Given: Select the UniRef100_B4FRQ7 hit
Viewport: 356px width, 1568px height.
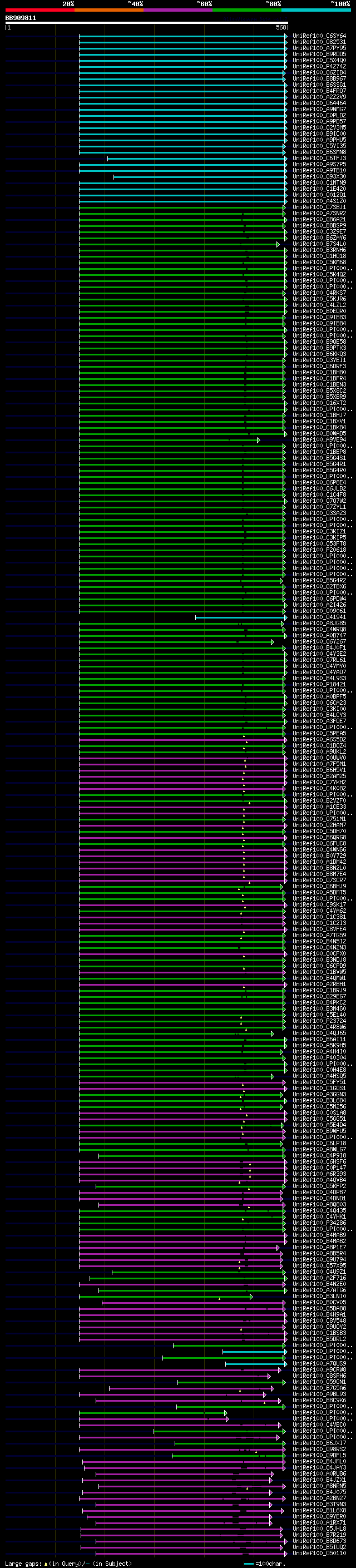Looking at the screenshot, I should tap(319, 91).
